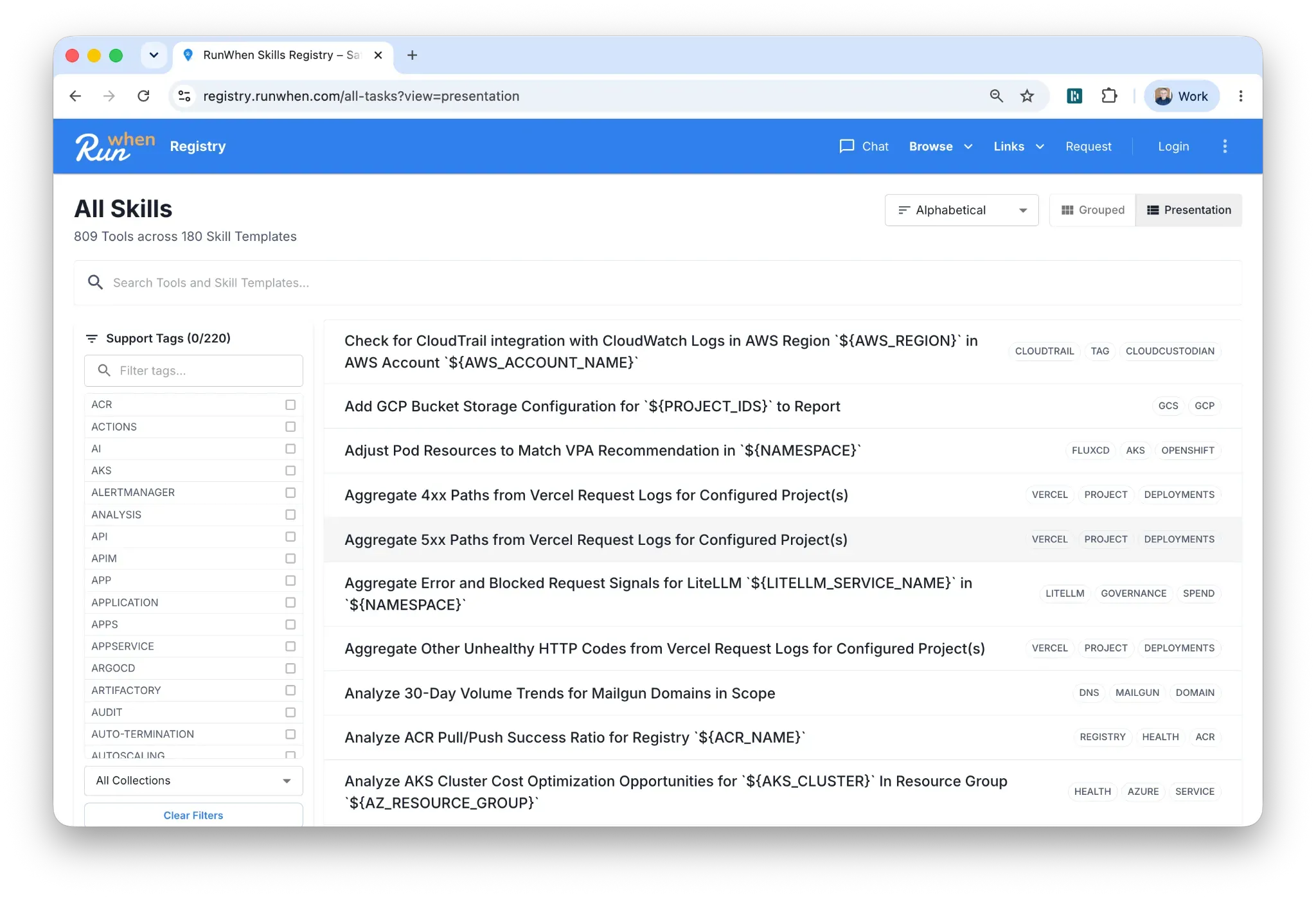Click the RunWhen logo

115,147
